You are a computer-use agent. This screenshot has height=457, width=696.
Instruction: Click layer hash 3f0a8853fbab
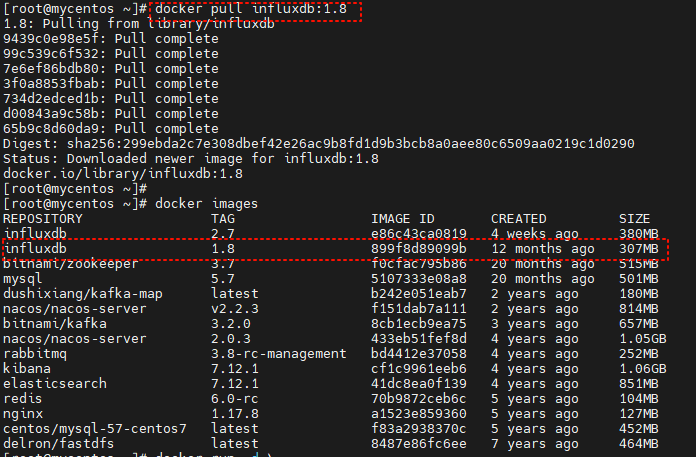51,83
